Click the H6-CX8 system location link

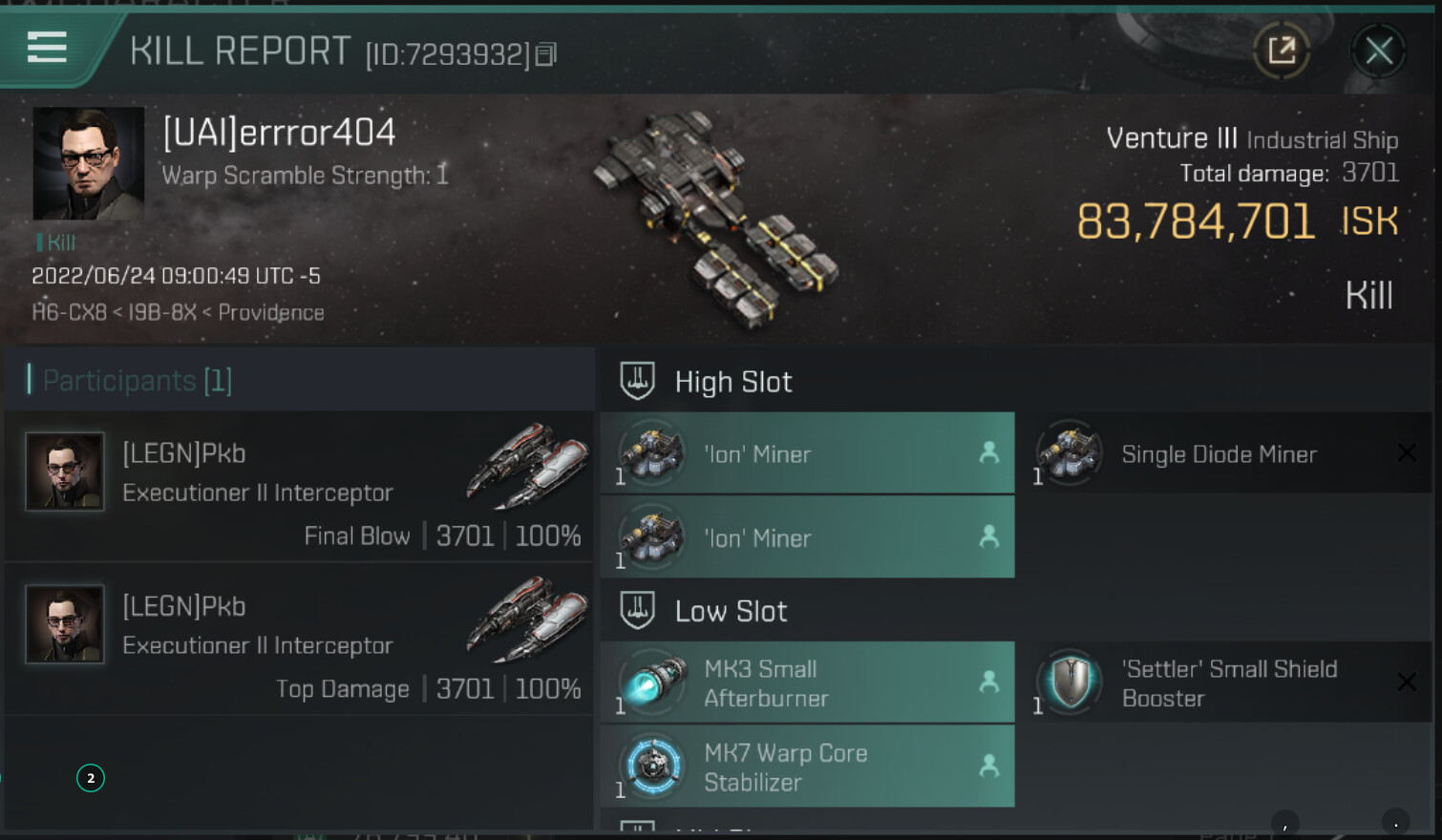point(69,312)
